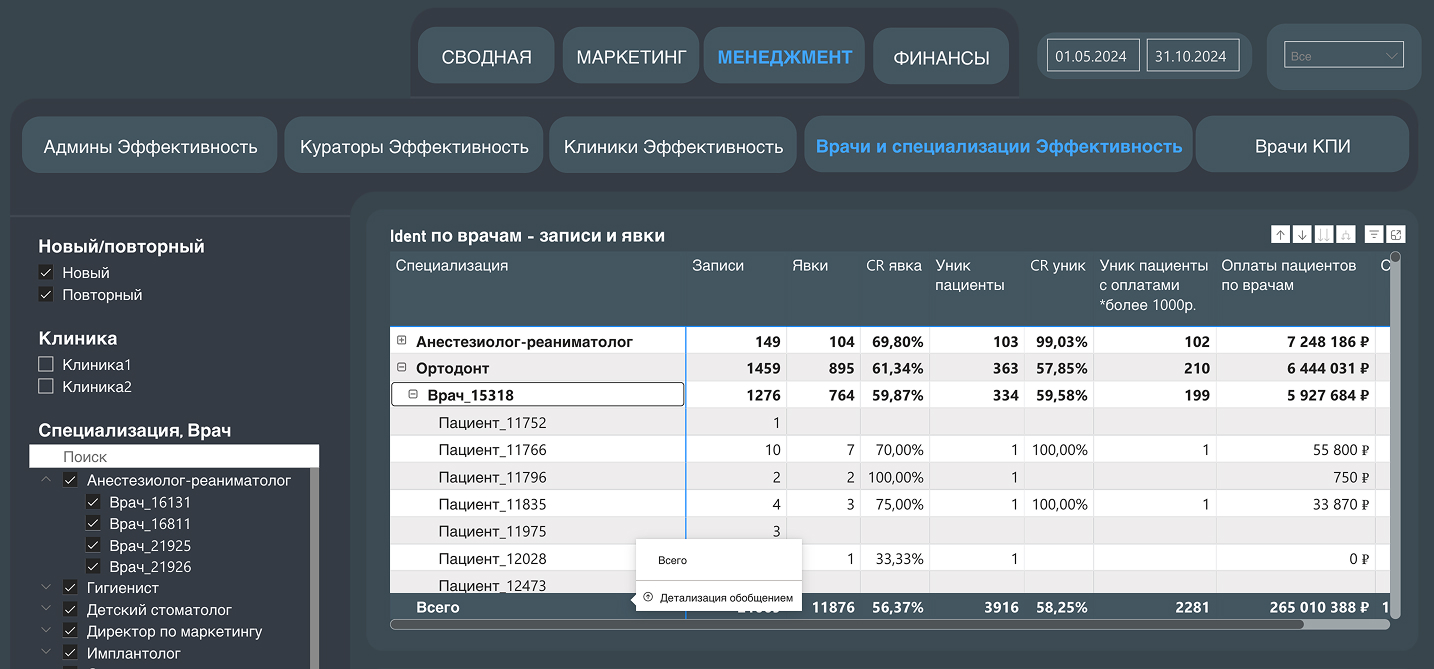Collapse the Врач_15318 row in the table
Screen dimensions: 1434x669
pyautogui.click(x=412, y=395)
